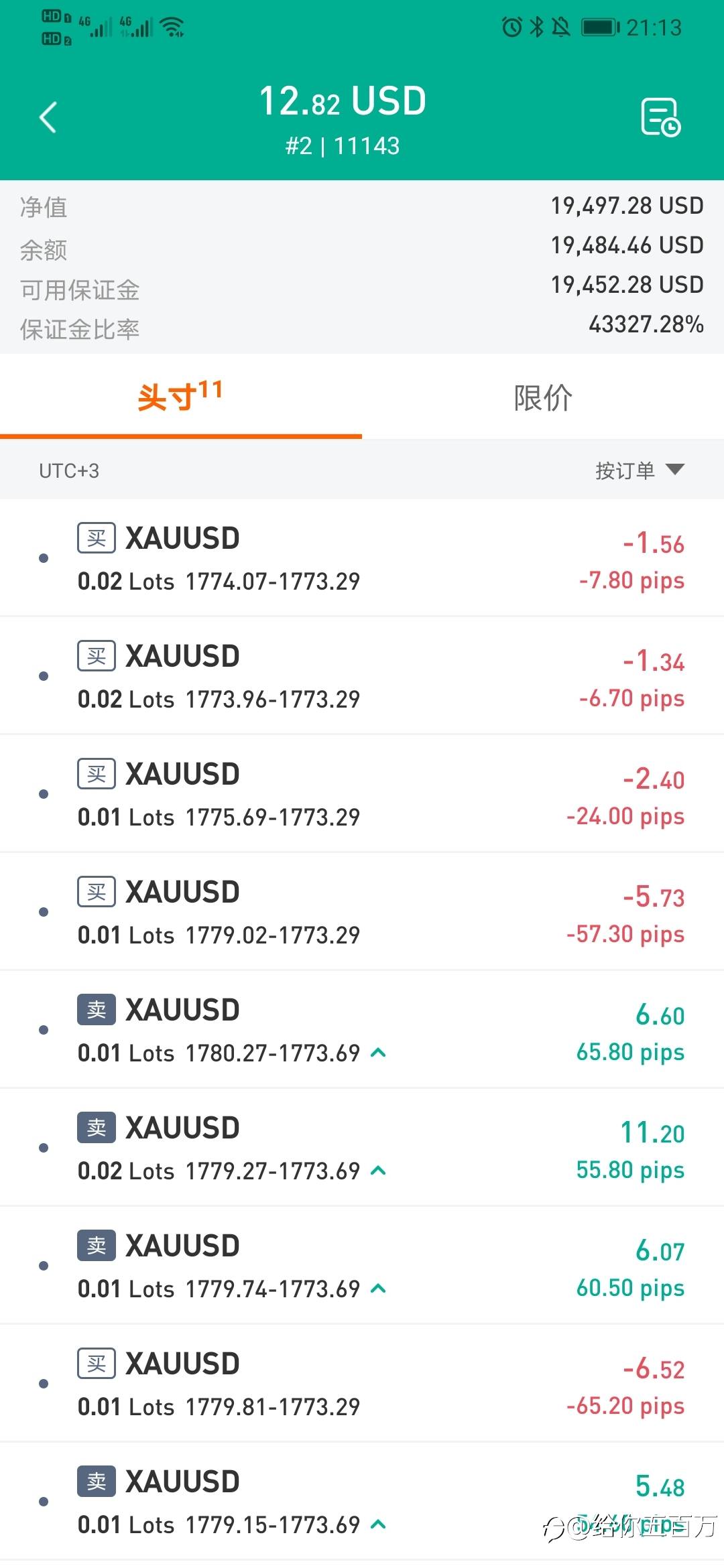Open position with -24.00 pips loss
Screen dimensions: 724x1568
tap(362, 794)
